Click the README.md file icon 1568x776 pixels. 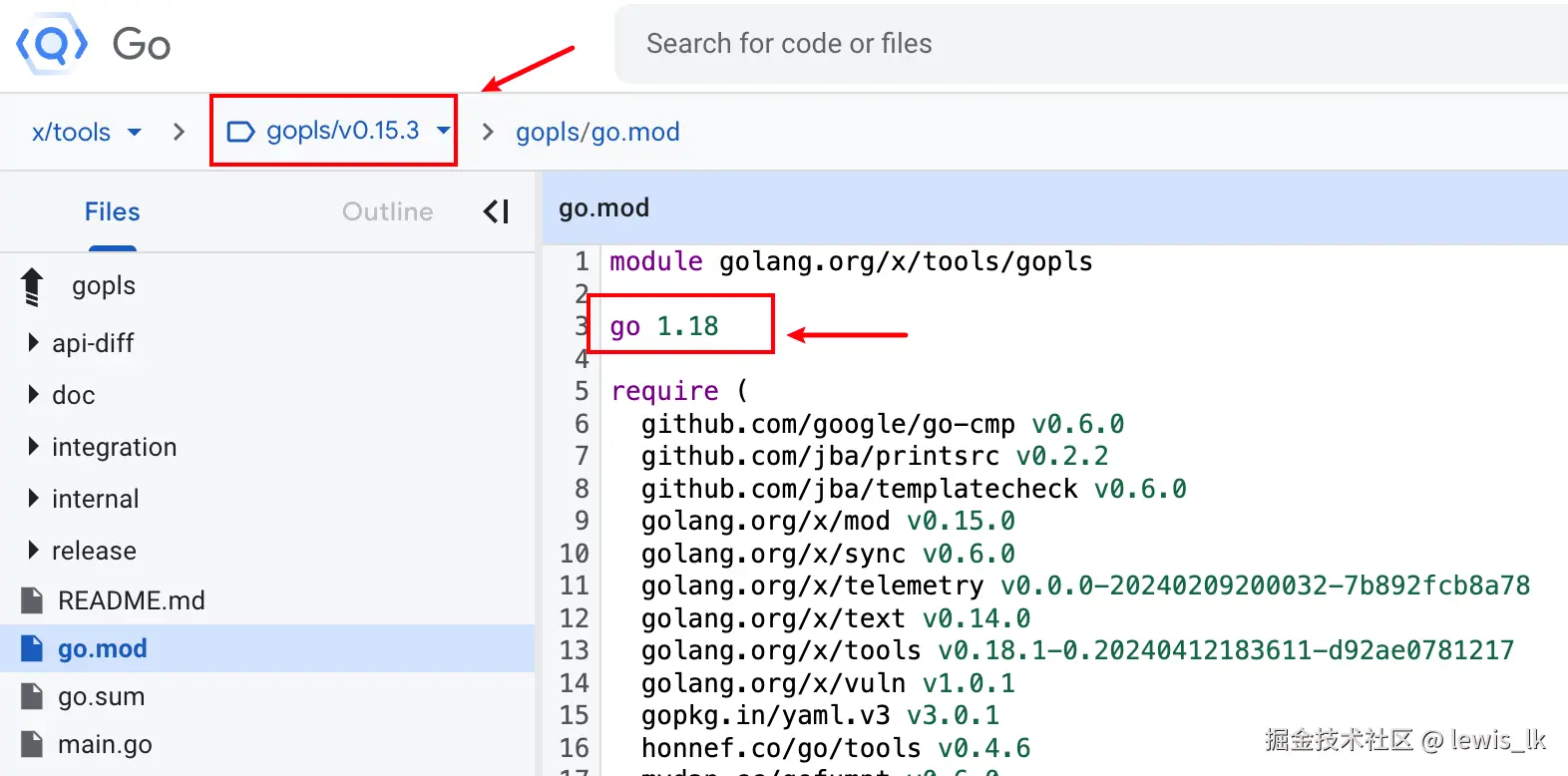32,600
